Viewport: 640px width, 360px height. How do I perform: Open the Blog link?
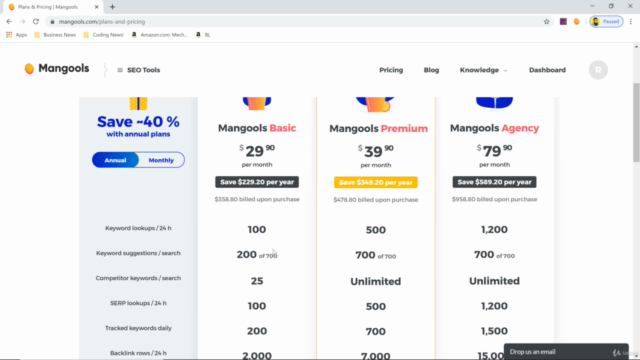[431, 70]
